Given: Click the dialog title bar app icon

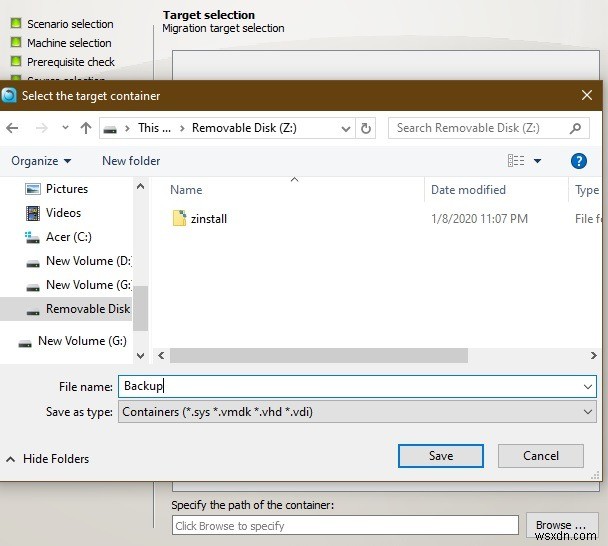Looking at the screenshot, I should (x=9, y=95).
